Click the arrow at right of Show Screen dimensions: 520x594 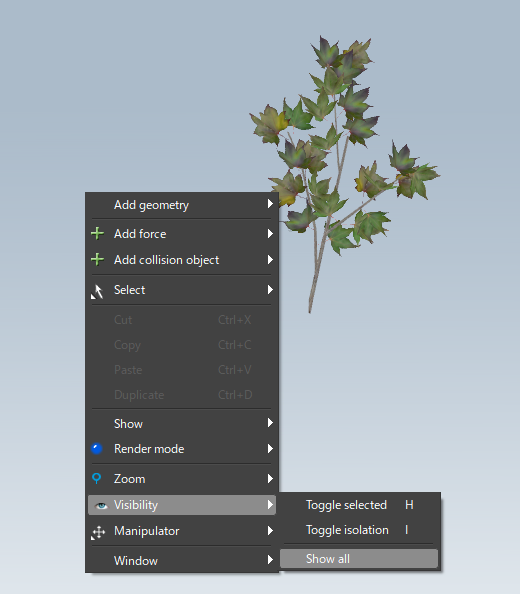270,422
